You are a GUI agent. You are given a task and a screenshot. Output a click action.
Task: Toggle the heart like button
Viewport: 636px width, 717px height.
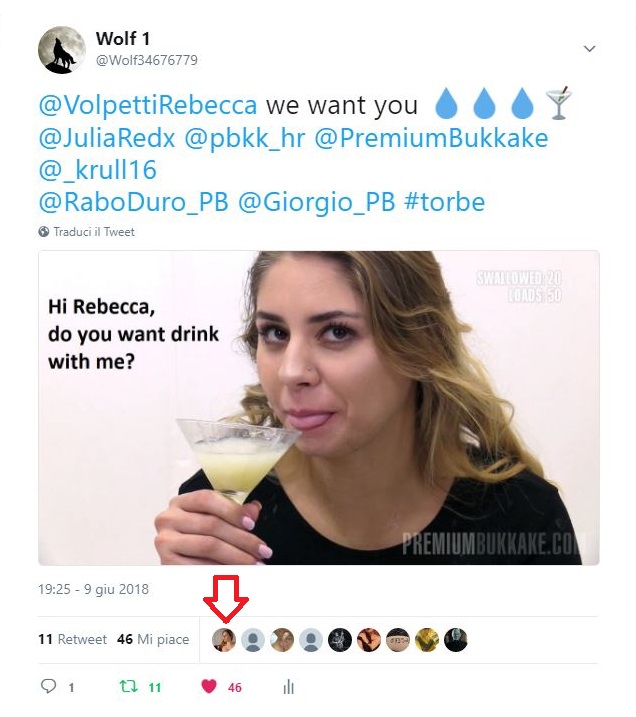coord(209,687)
